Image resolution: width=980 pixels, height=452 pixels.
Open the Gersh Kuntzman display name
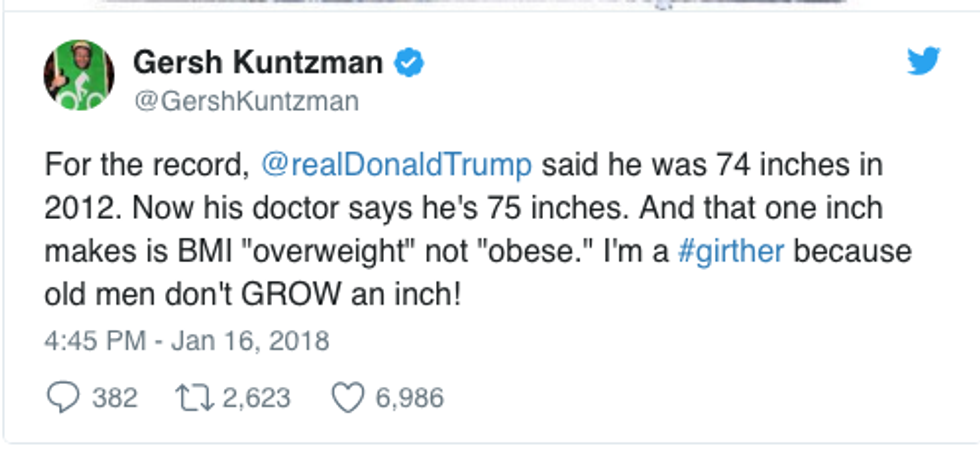click(258, 63)
